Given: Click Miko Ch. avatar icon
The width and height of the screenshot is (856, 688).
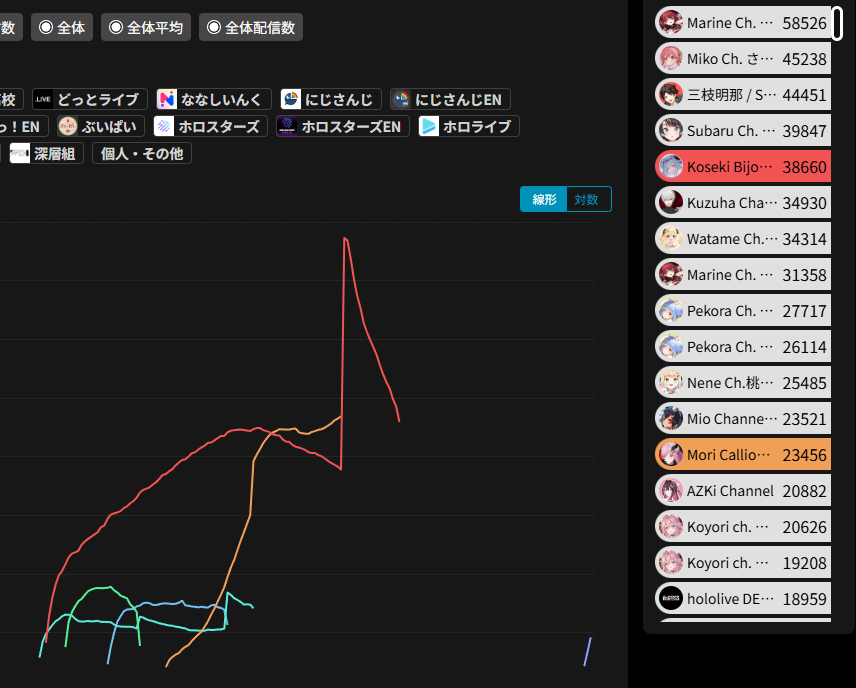Looking at the screenshot, I should coord(670,58).
